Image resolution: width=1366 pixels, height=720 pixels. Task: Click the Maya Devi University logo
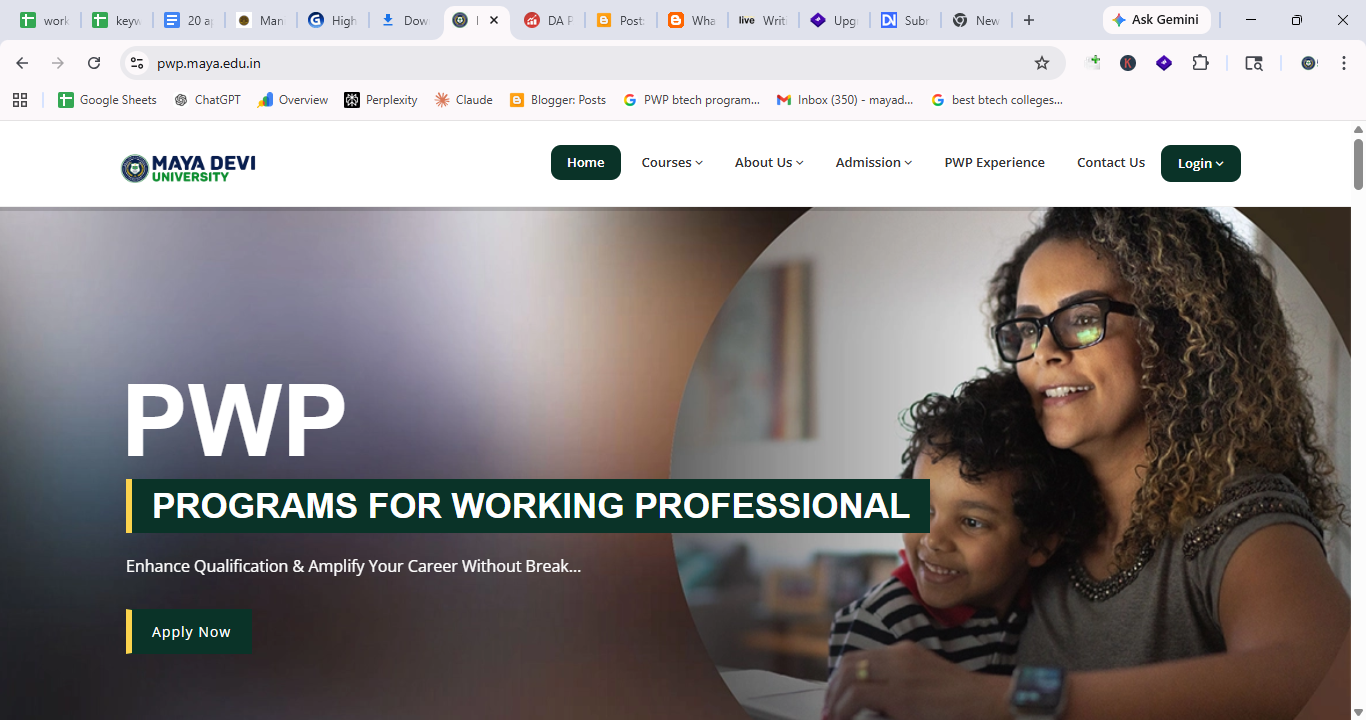tap(188, 168)
